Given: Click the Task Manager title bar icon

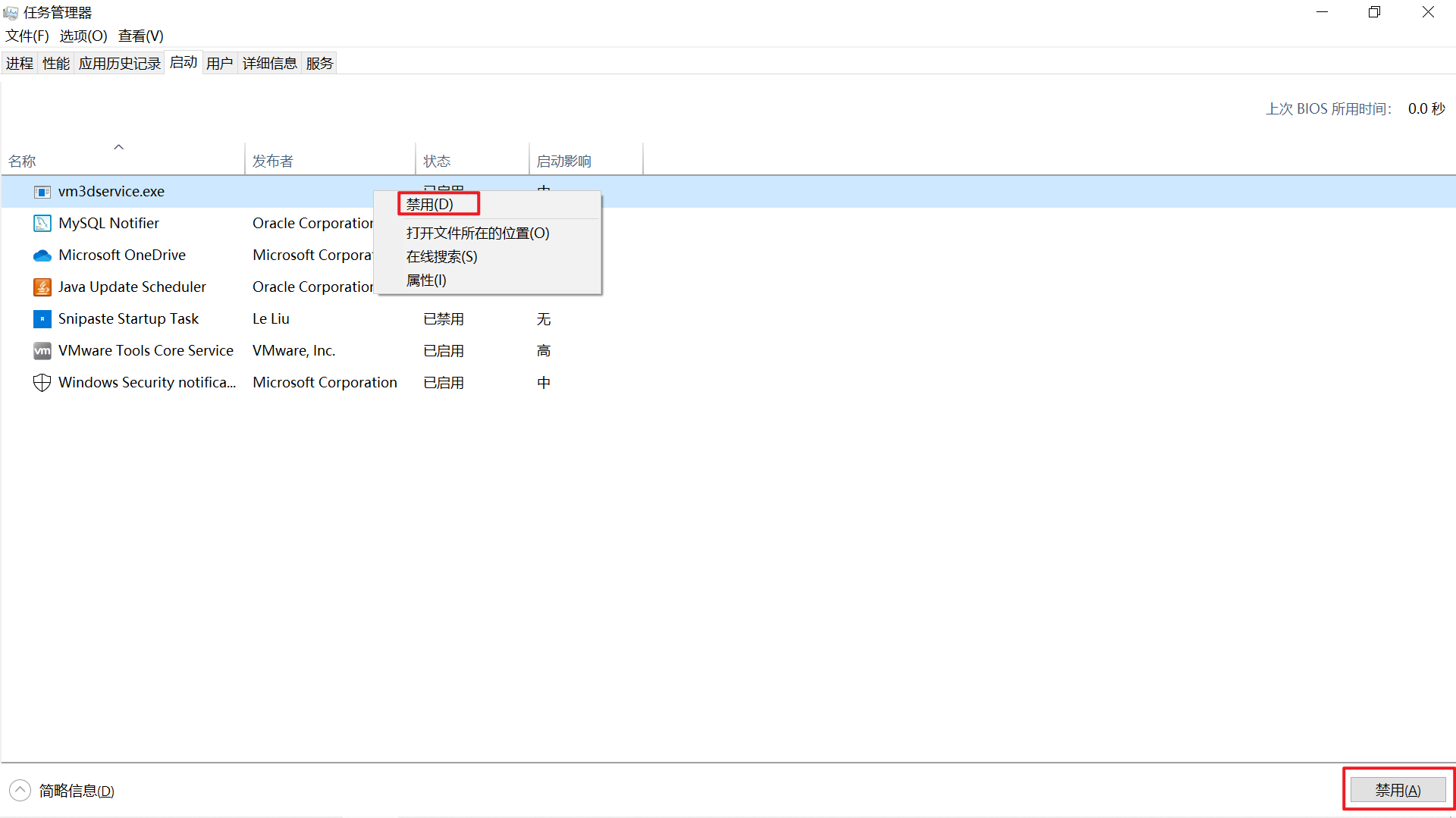Looking at the screenshot, I should (x=11, y=13).
